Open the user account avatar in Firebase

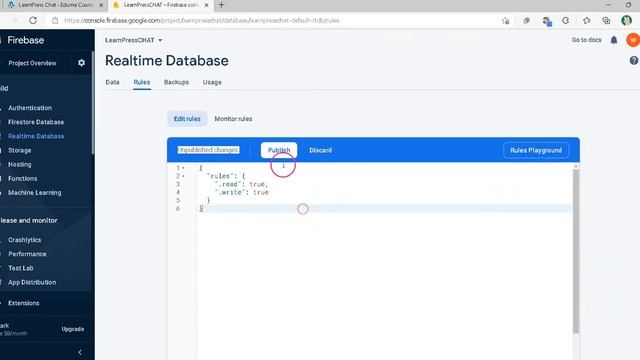point(633,40)
